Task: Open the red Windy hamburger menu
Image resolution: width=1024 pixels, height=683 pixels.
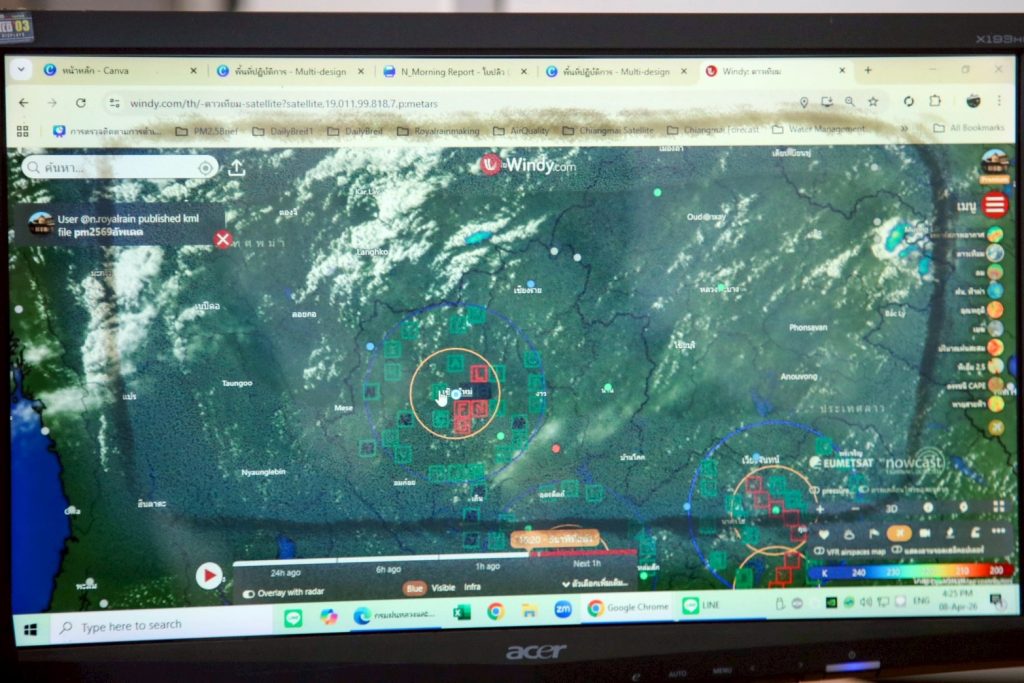Action: [x=994, y=206]
